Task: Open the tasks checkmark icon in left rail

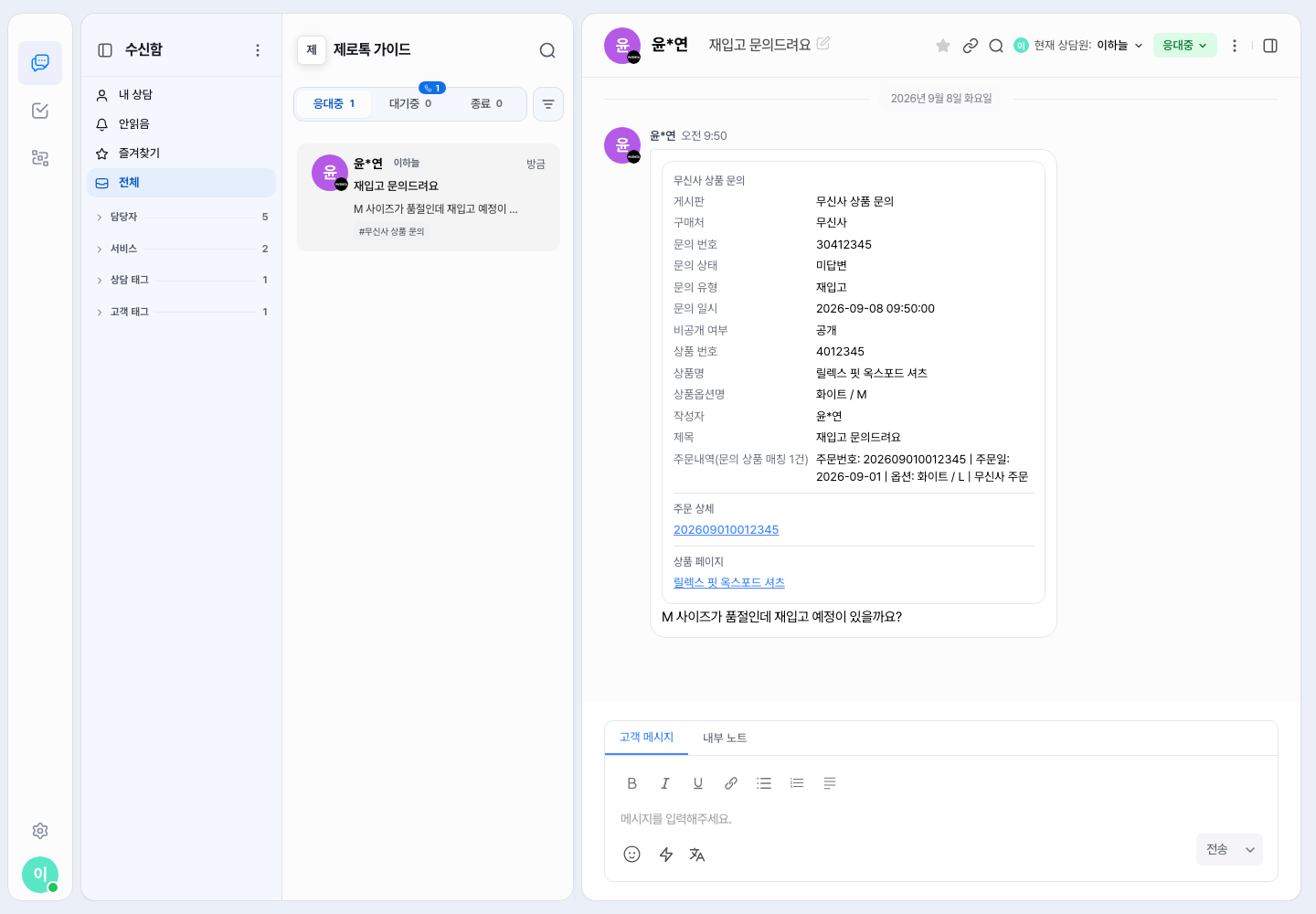Action: tap(40, 111)
